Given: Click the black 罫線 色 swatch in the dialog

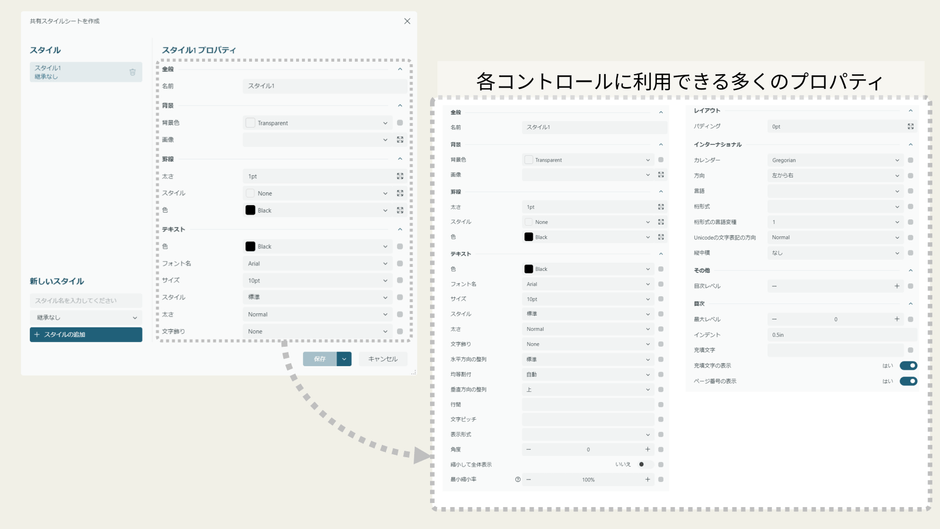Looking at the screenshot, I should (250, 211).
